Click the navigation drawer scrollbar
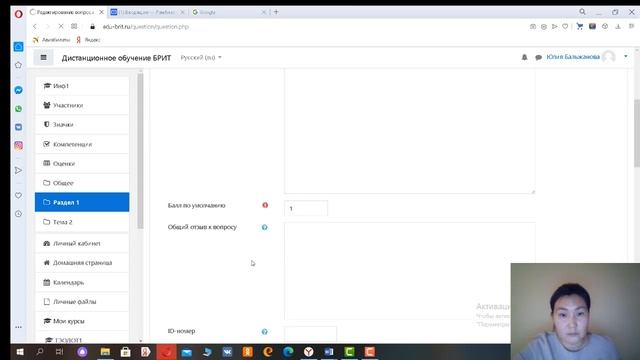 tap(140, 151)
